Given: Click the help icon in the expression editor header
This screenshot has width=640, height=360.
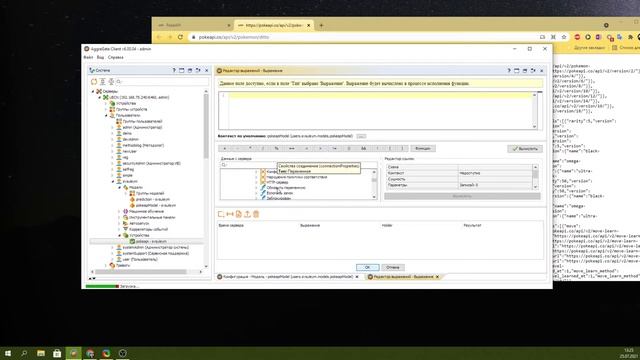Looking at the screenshot, I should tap(509, 71).
